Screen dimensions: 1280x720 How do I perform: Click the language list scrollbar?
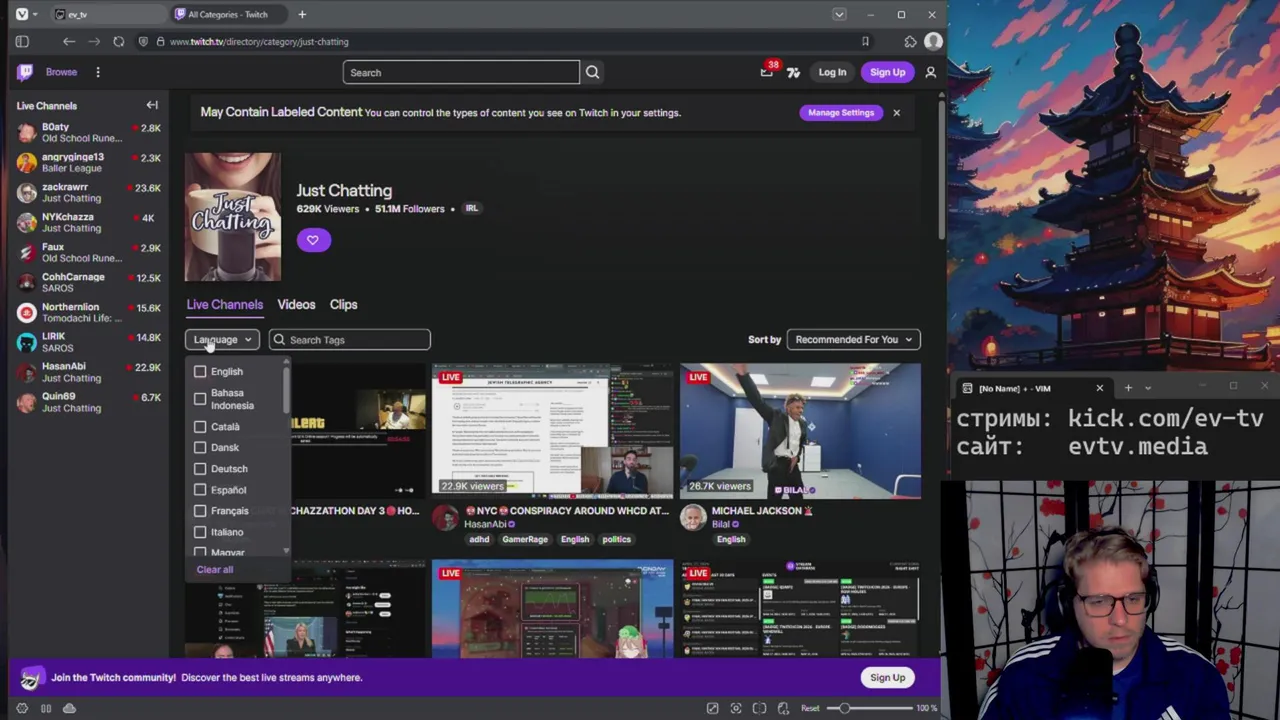[x=286, y=388]
